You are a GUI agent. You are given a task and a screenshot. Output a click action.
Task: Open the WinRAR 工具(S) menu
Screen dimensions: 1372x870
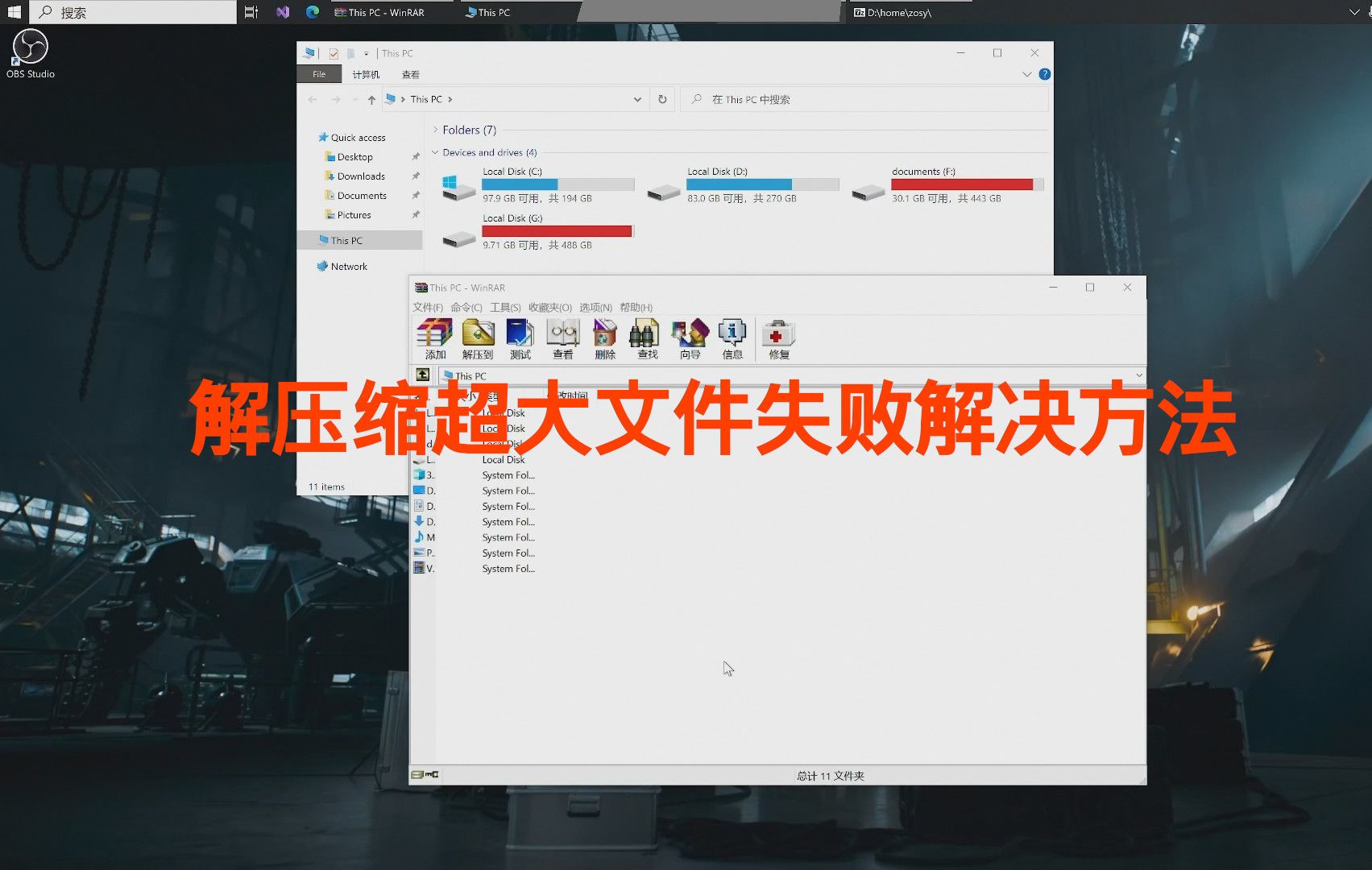click(x=505, y=308)
